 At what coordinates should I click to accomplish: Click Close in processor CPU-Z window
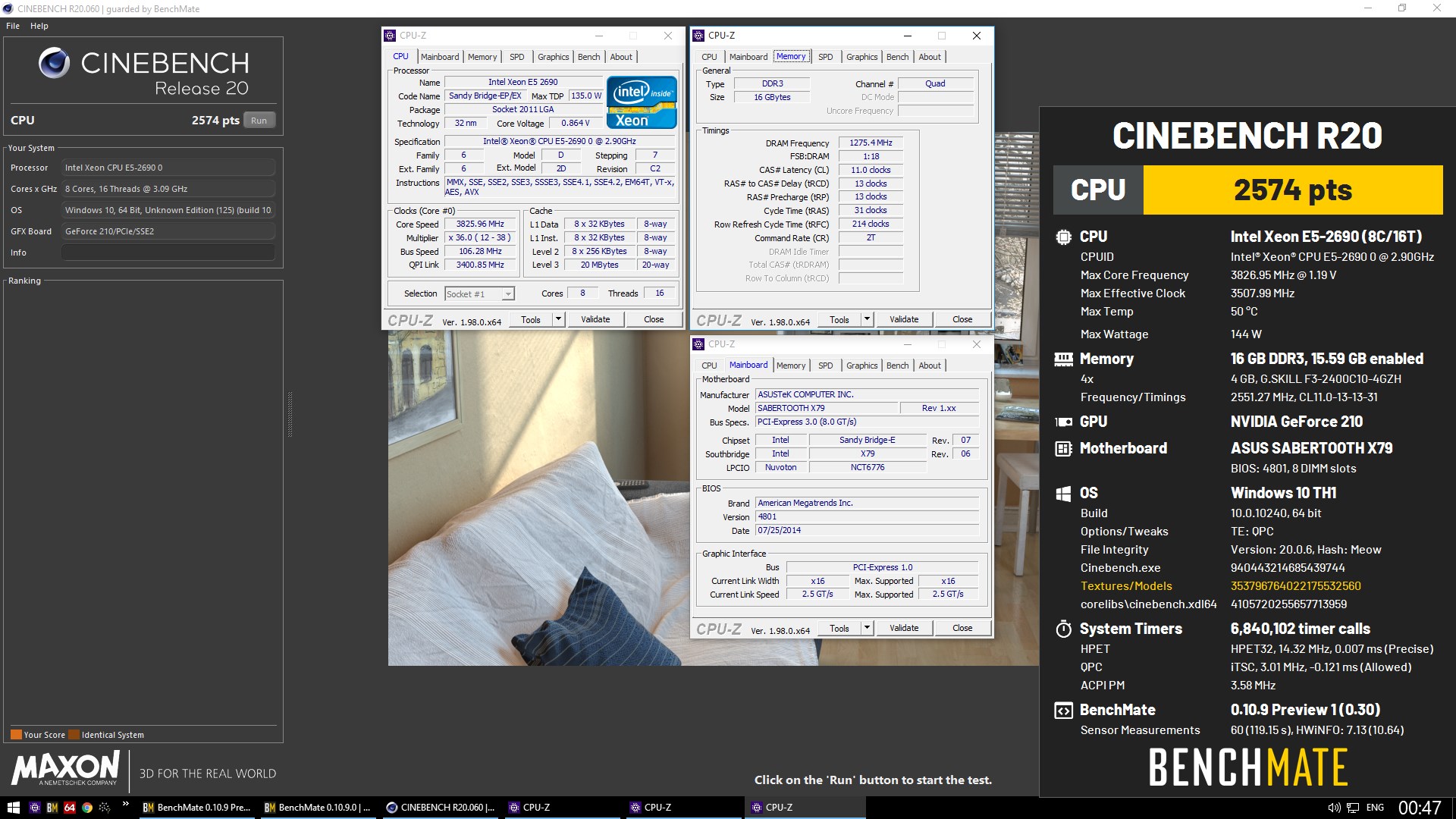[x=654, y=319]
